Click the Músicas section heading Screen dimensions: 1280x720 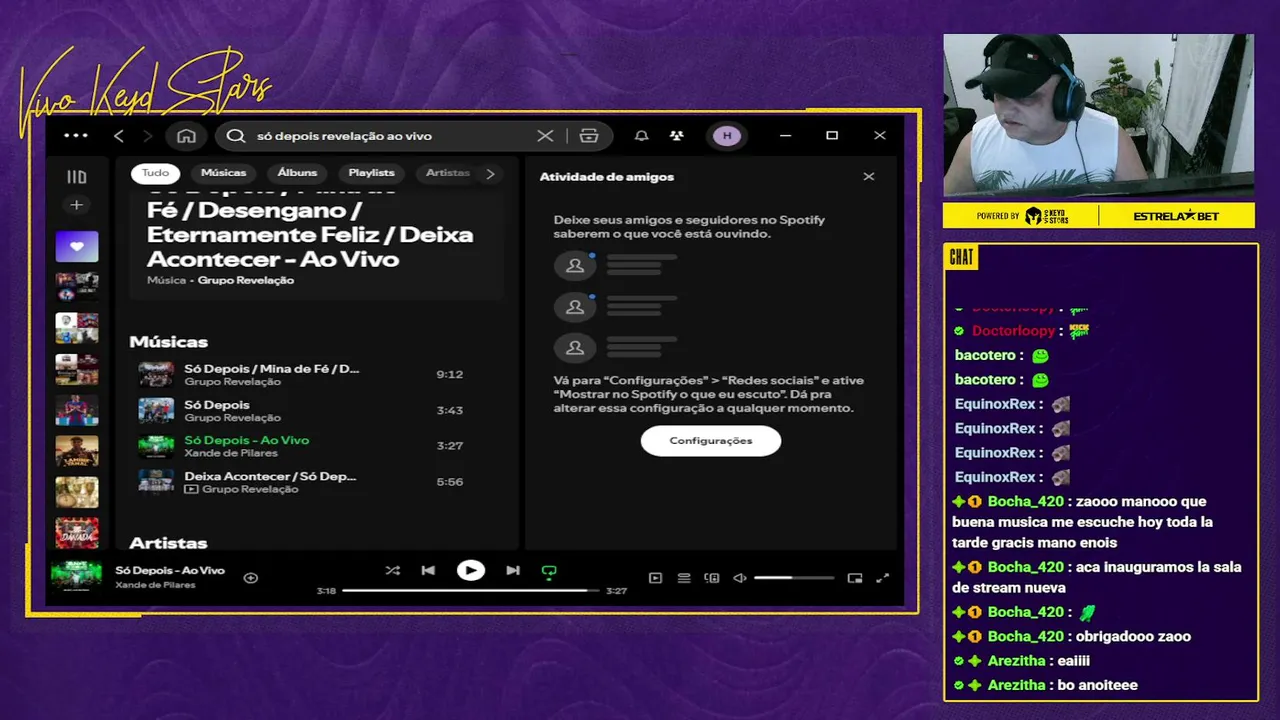pyautogui.click(x=168, y=342)
